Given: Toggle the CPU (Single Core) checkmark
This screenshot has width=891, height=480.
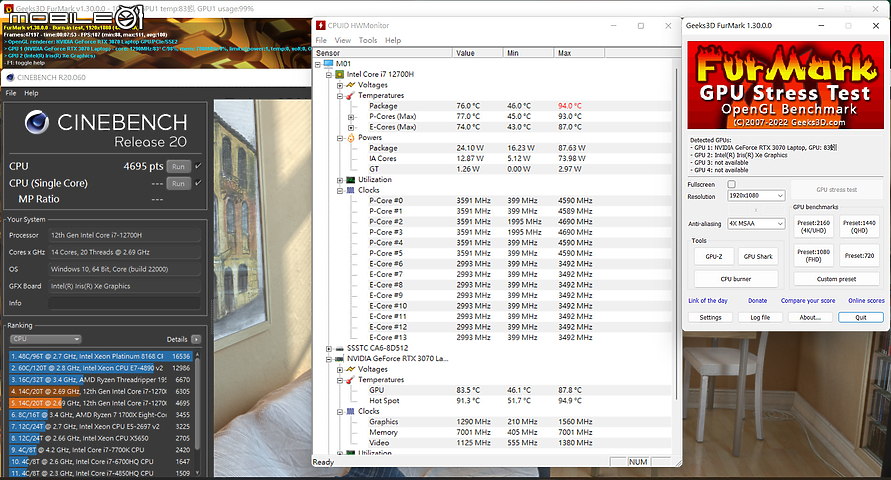Looking at the screenshot, I should 198,183.
